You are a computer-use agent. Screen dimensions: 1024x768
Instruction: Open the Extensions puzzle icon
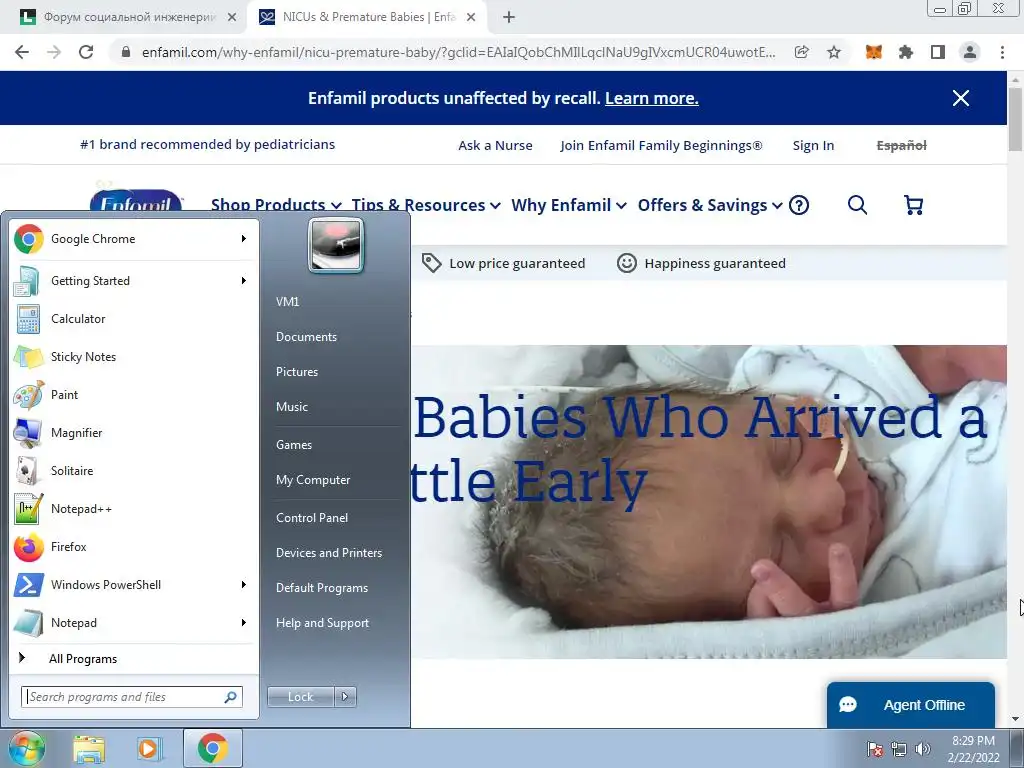pyautogui.click(x=906, y=52)
